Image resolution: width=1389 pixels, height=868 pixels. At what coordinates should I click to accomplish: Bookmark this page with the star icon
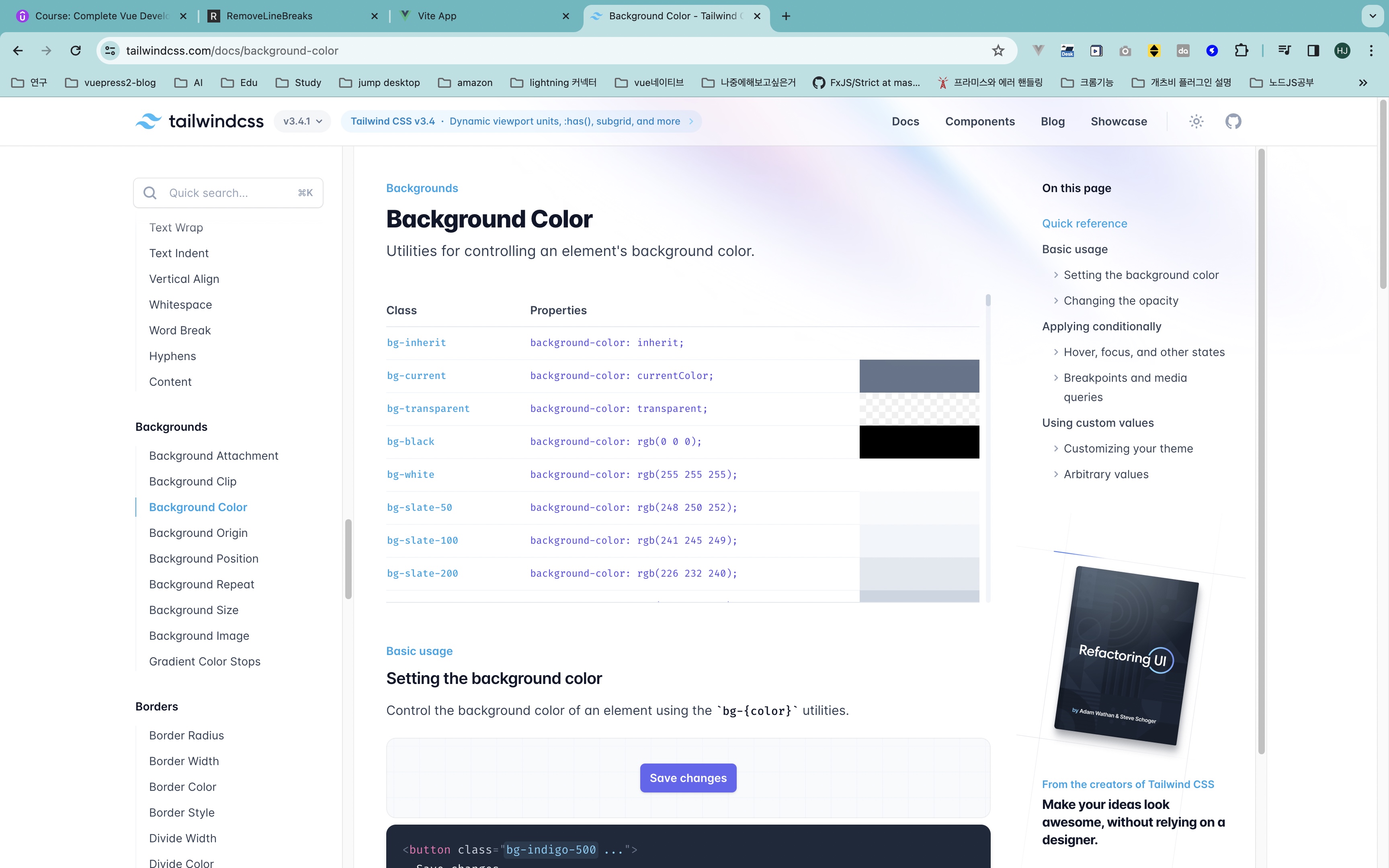click(998, 51)
